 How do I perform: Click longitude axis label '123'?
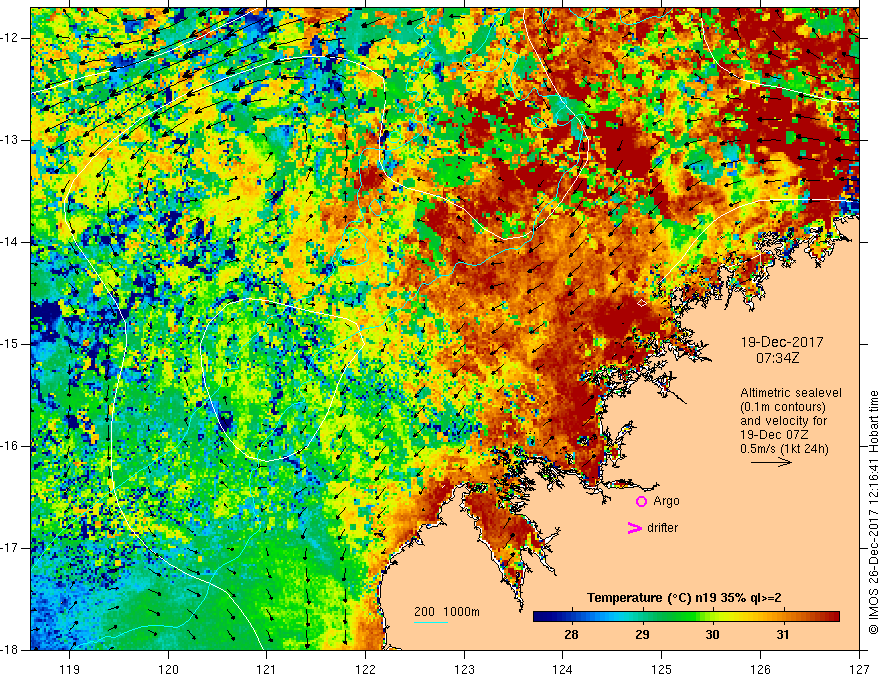(x=464, y=669)
